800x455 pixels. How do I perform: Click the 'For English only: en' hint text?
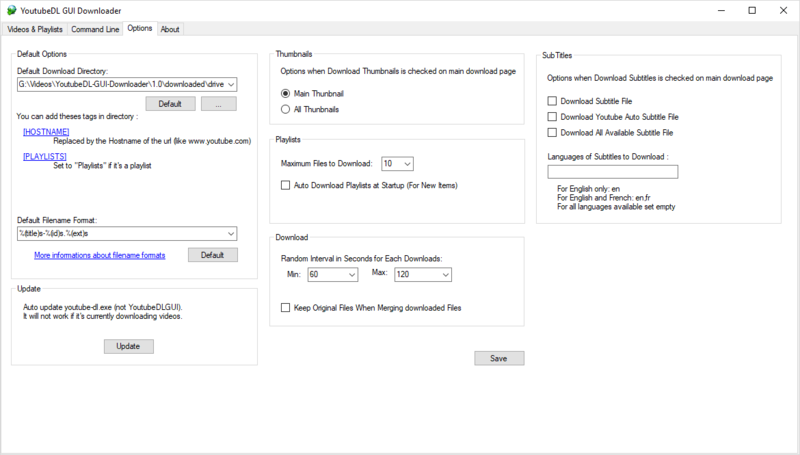[x=588, y=189]
